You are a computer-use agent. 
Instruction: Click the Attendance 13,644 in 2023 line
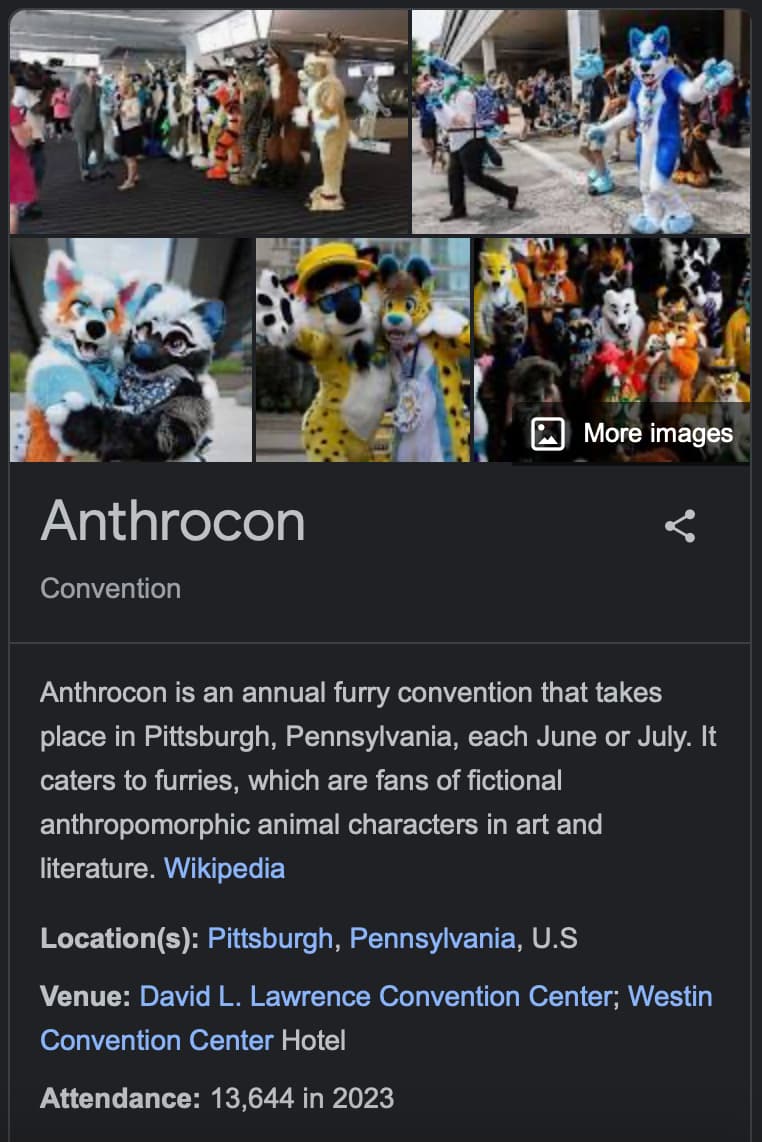(x=217, y=1098)
